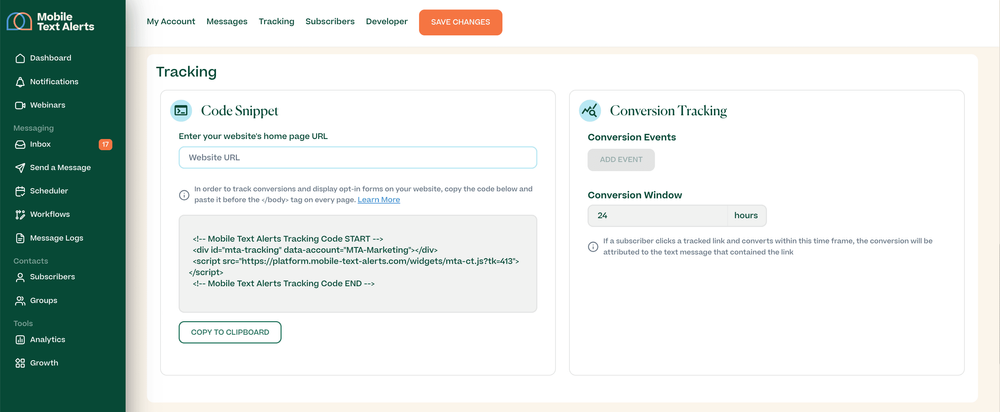Click the Notifications bell icon
Image resolution: width=1000 pixels, height=412 pixels.
20,82
